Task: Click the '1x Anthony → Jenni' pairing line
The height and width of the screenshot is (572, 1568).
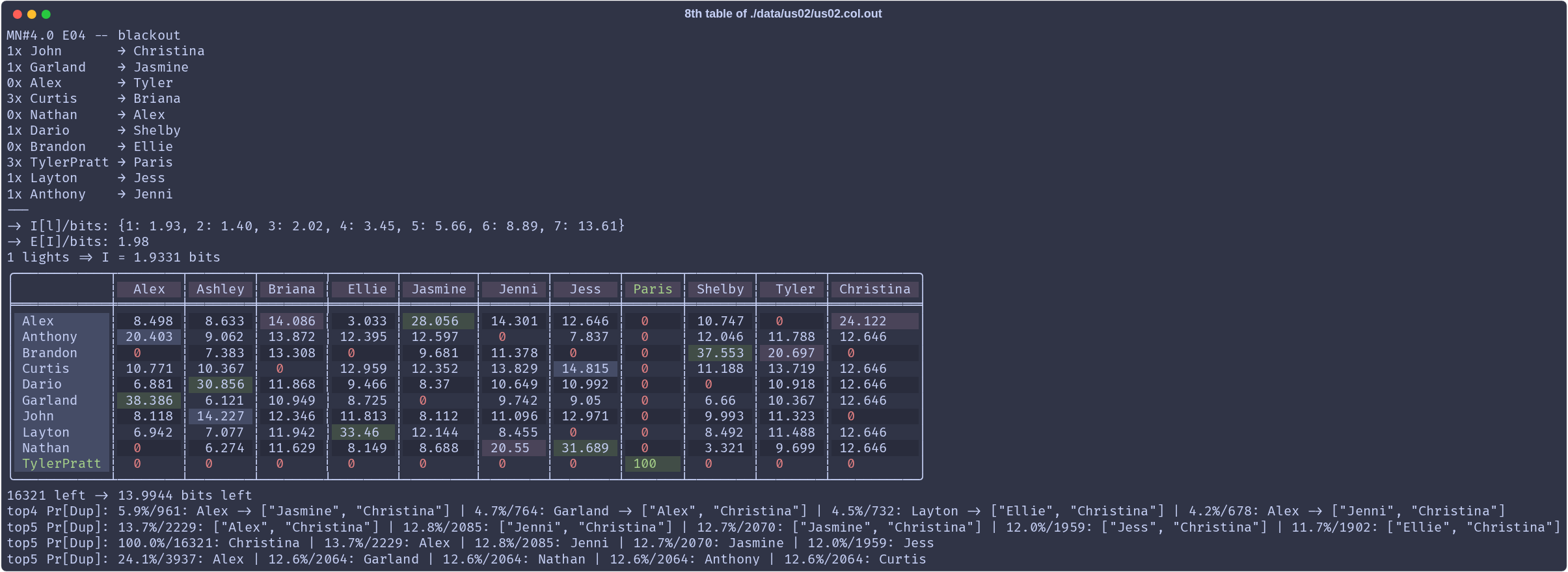Action: (90, 194)
